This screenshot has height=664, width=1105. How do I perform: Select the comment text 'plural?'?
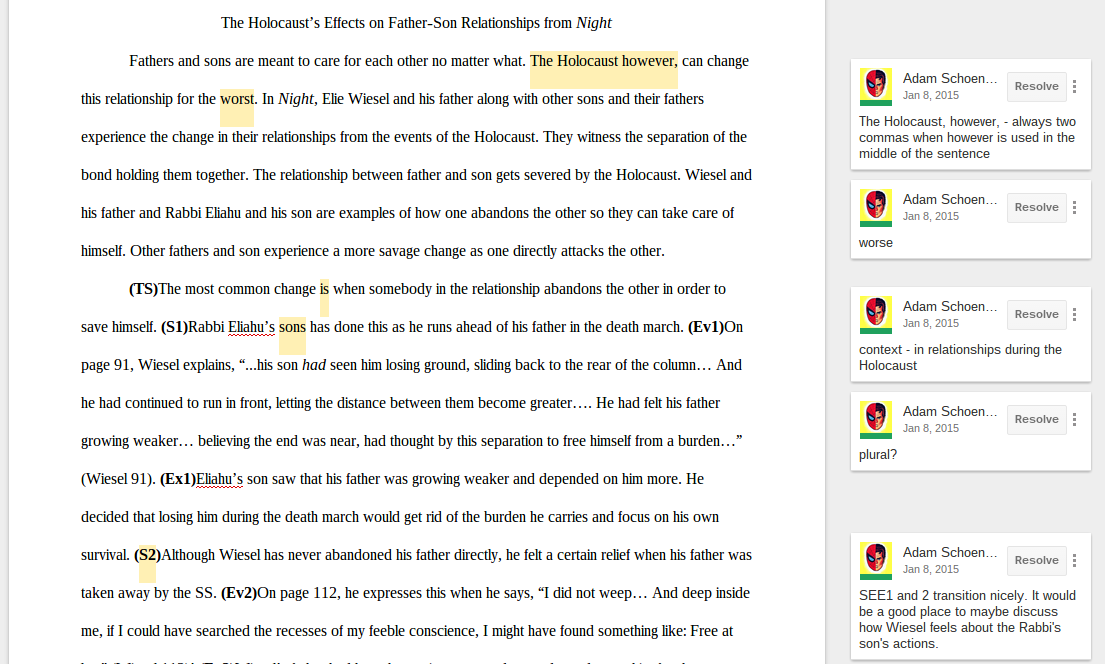[878, 455]
